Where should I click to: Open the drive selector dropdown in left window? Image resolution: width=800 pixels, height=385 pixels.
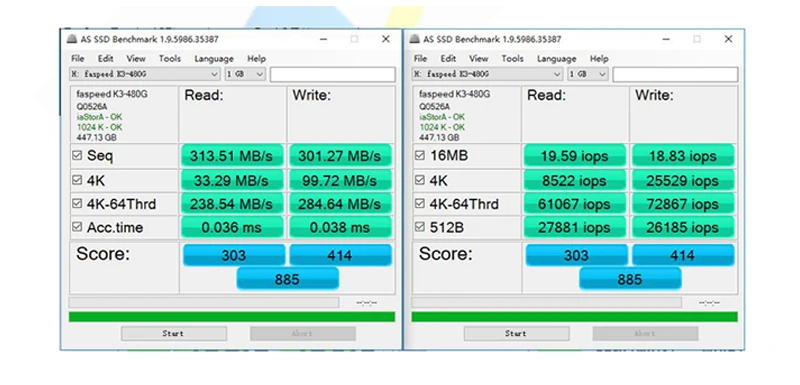point(145,74)
